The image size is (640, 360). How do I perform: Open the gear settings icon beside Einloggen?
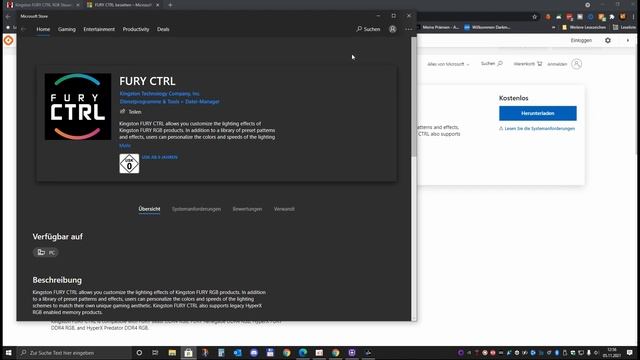point(608,40)
